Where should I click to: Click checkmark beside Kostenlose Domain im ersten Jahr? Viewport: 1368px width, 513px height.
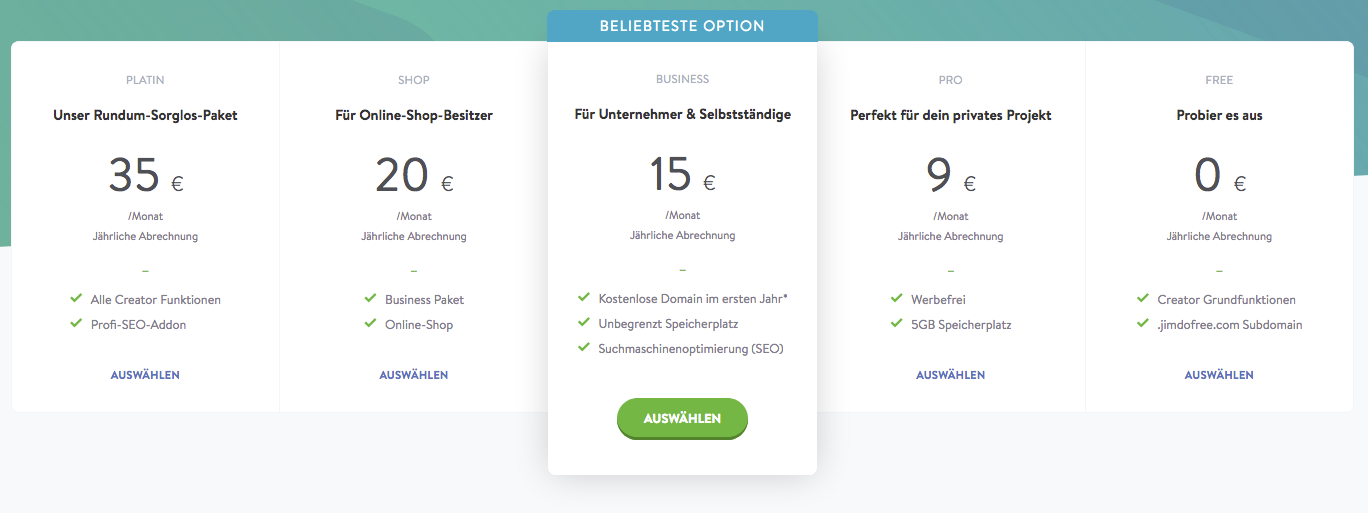584,297
